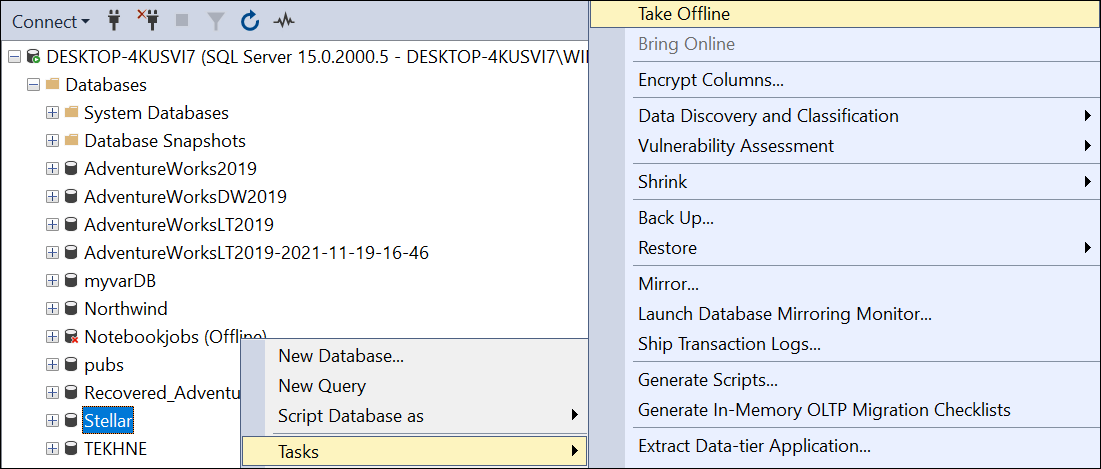This screenshot has width=1101, height=469.
Task: Click the Stop square icon
Action: point(182,20)
